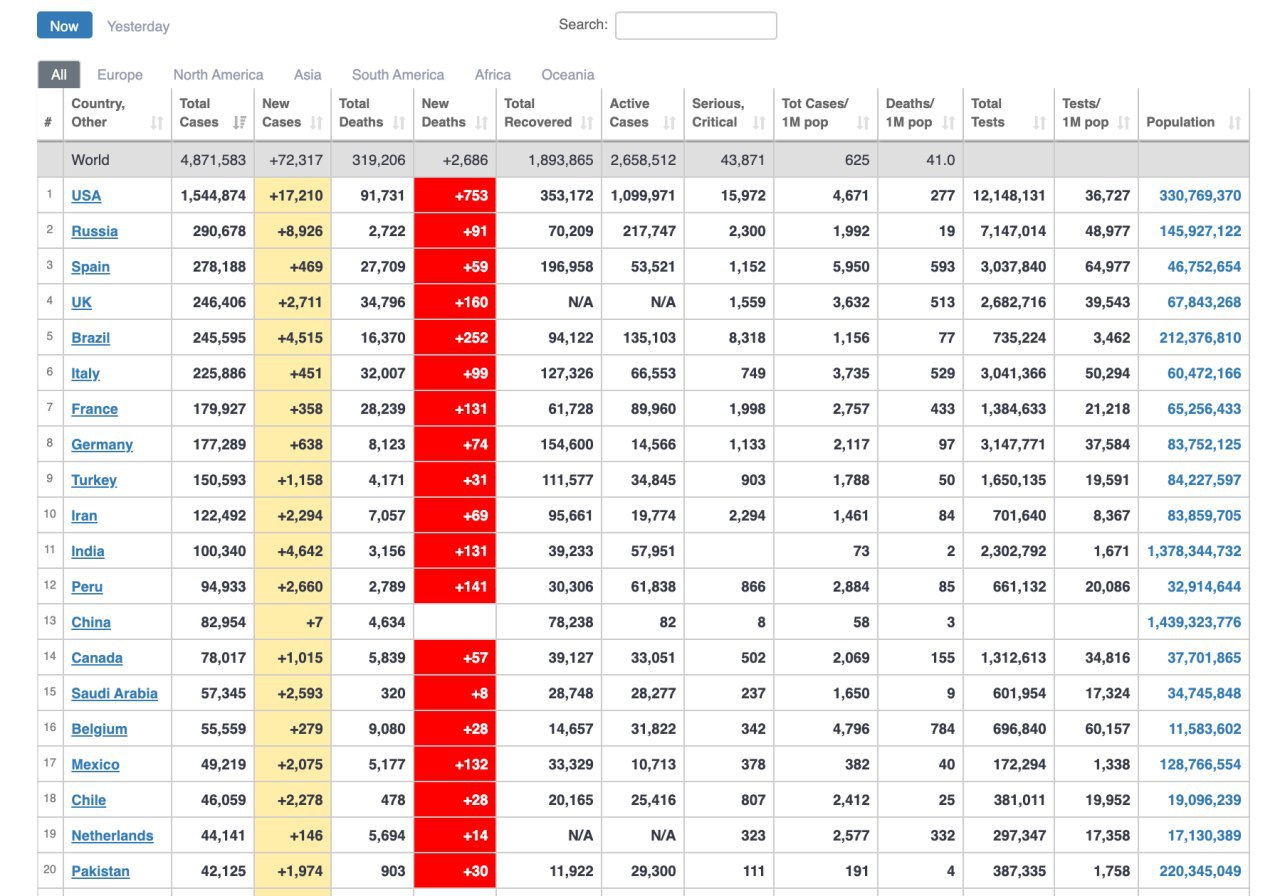Select the Africa tab
This screenshot has height=896, width=1280.
pyautogui.click(x=493, y=74)
